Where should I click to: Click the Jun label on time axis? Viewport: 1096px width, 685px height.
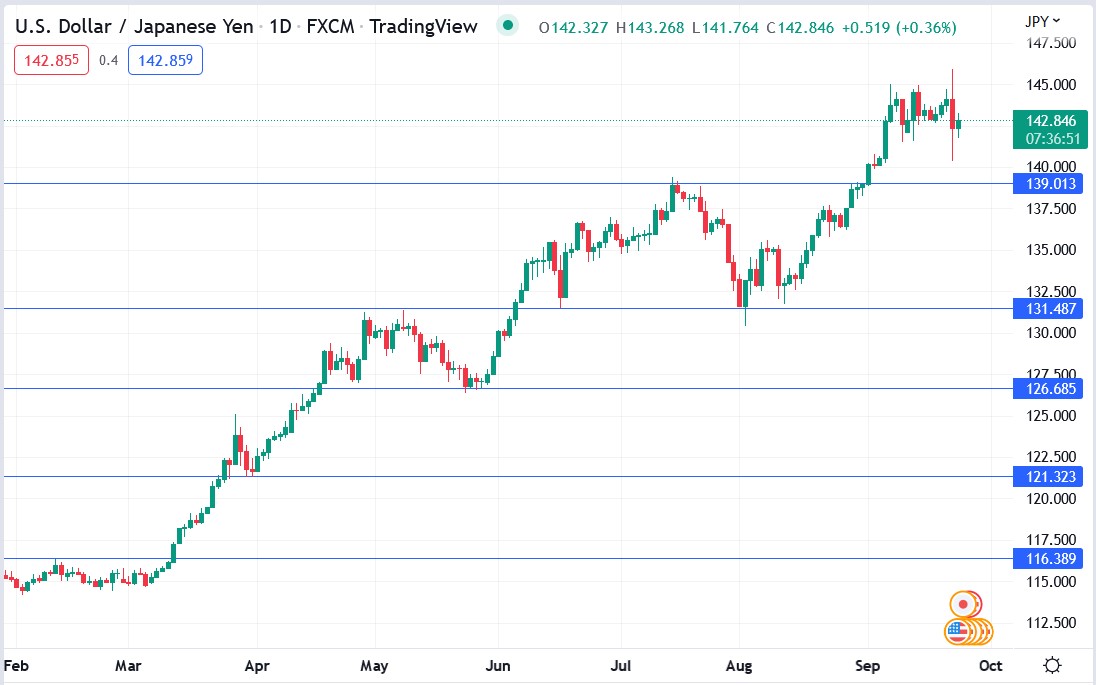coord(498,665)
